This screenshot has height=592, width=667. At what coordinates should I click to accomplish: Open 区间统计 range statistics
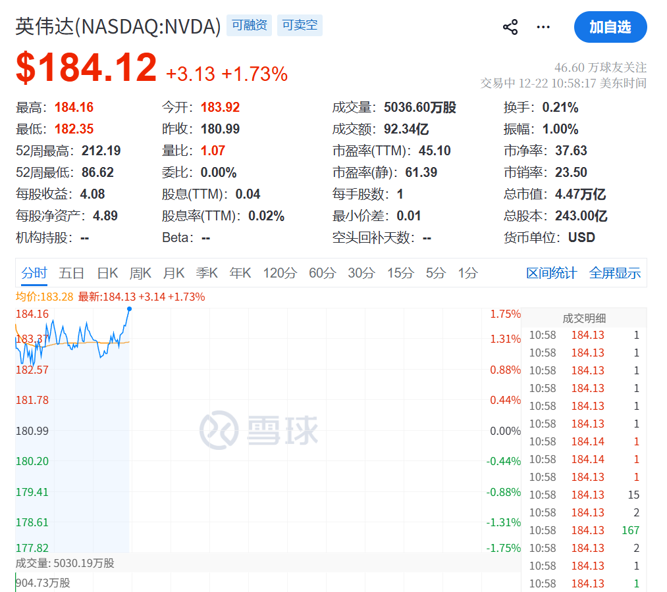[x=552, y=273]
